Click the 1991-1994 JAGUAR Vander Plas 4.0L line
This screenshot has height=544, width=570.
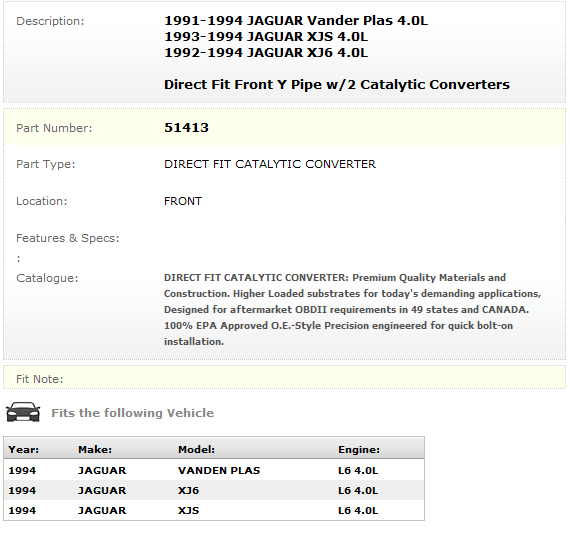(x=296, y=20)
